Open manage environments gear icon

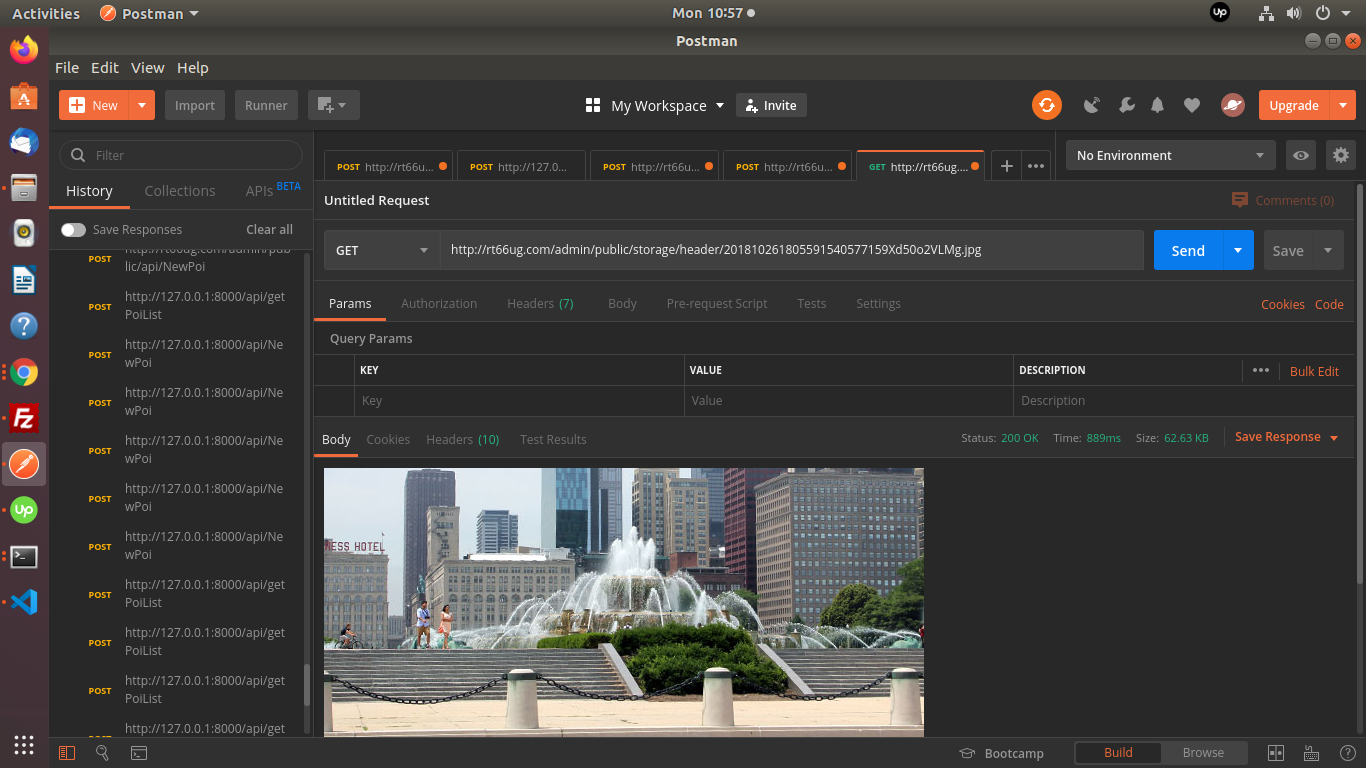[x=1340, y=155]
